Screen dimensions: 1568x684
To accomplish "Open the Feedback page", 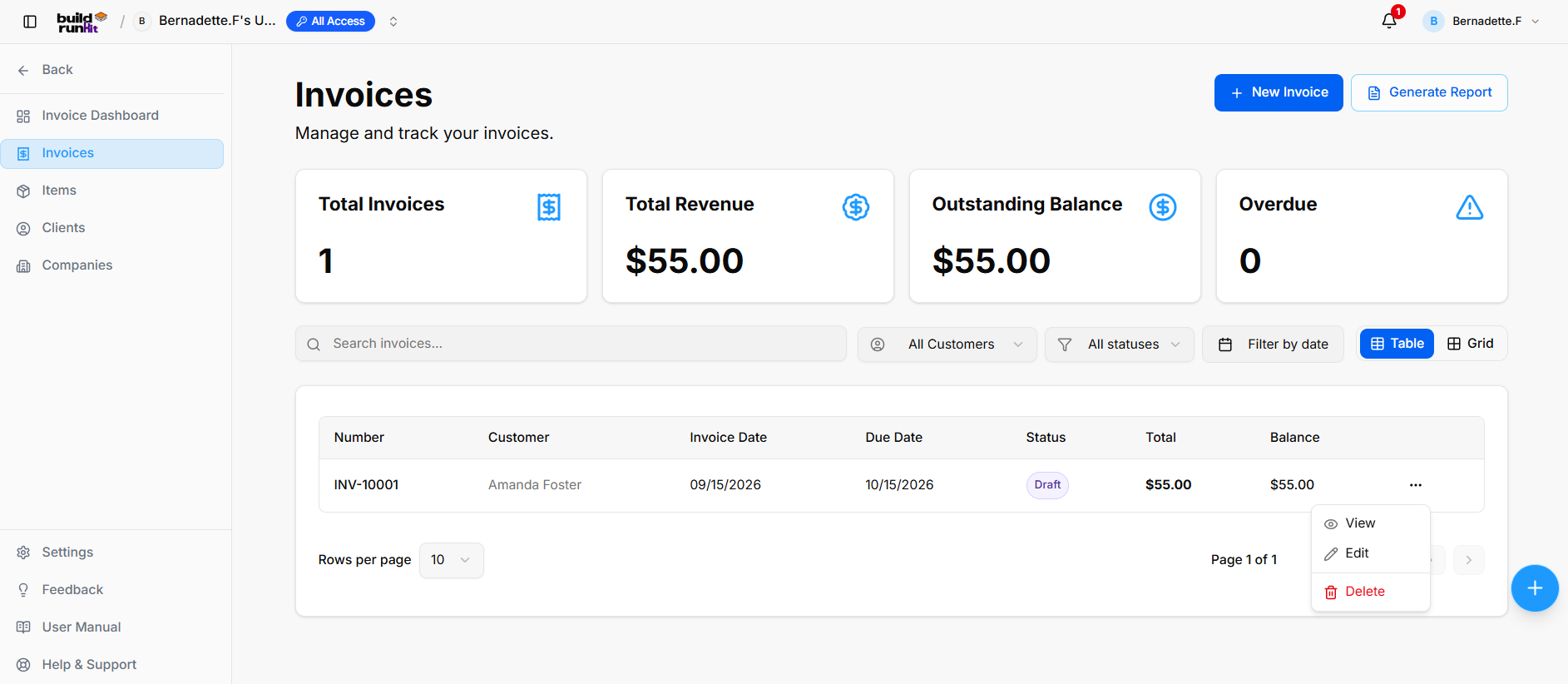I will pyautogui.click(x=112, y=590).
